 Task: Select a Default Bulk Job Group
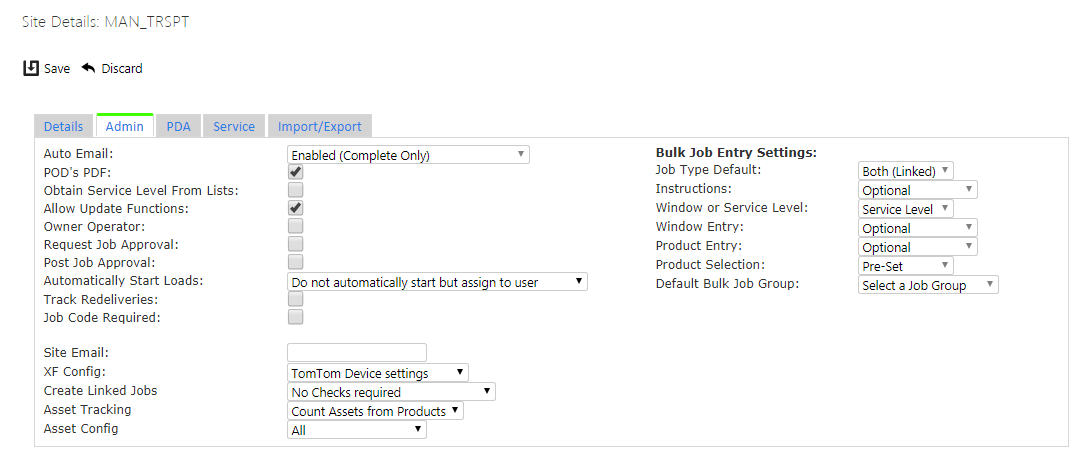(928, 285)
